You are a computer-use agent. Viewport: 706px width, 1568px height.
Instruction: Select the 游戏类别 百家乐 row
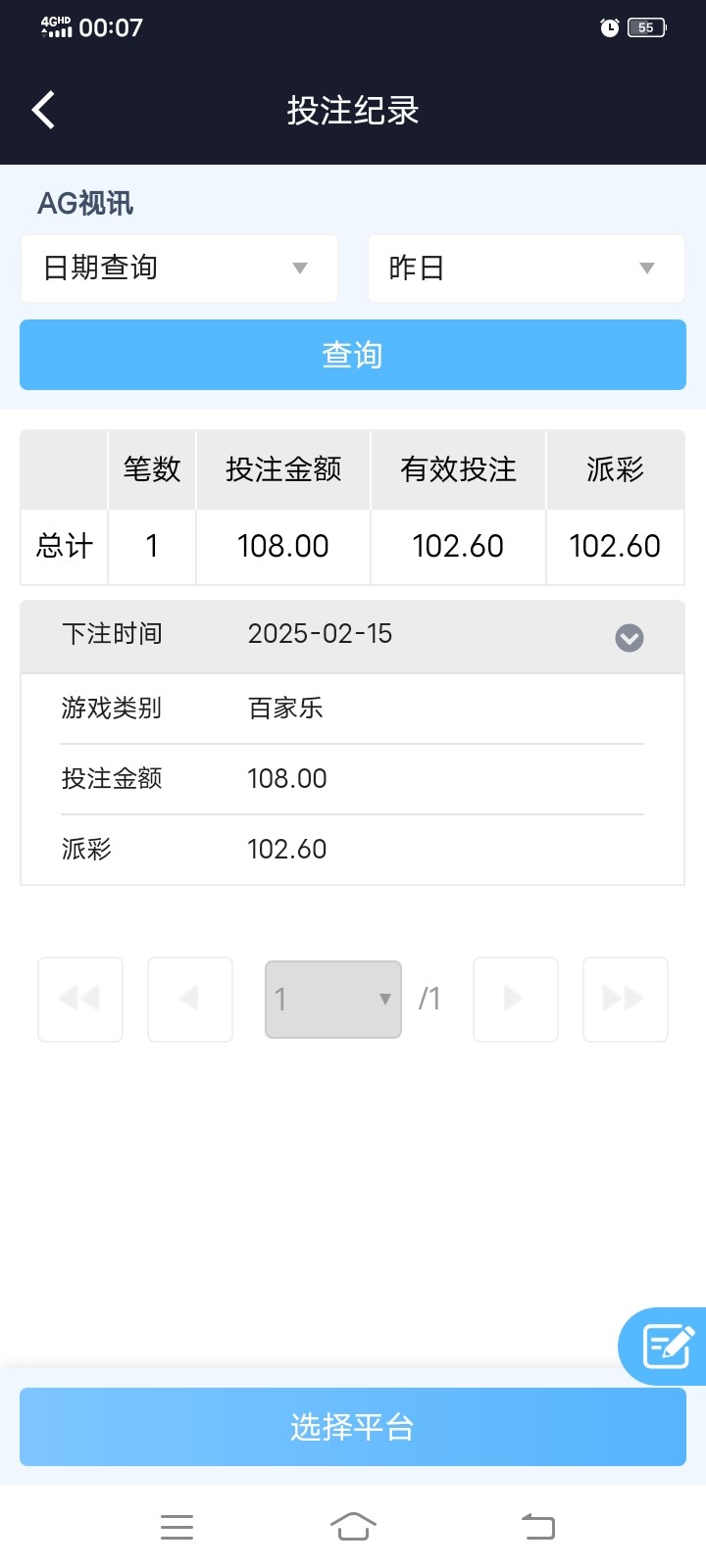tap(352, 709)
